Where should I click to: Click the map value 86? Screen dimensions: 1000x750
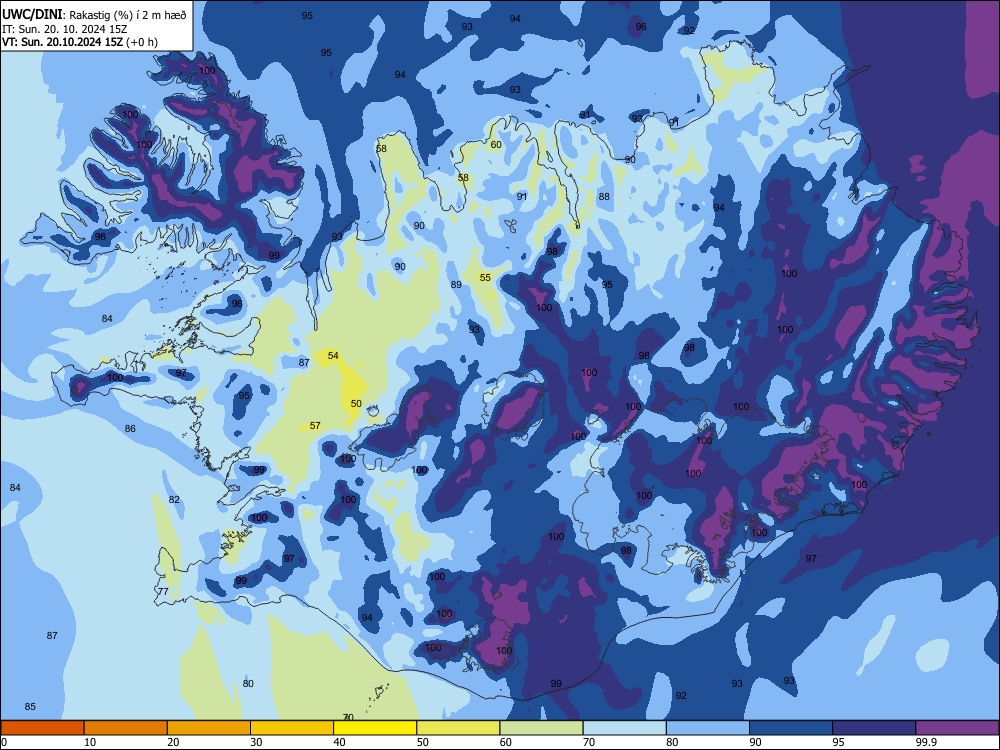[x=130, y=429]
